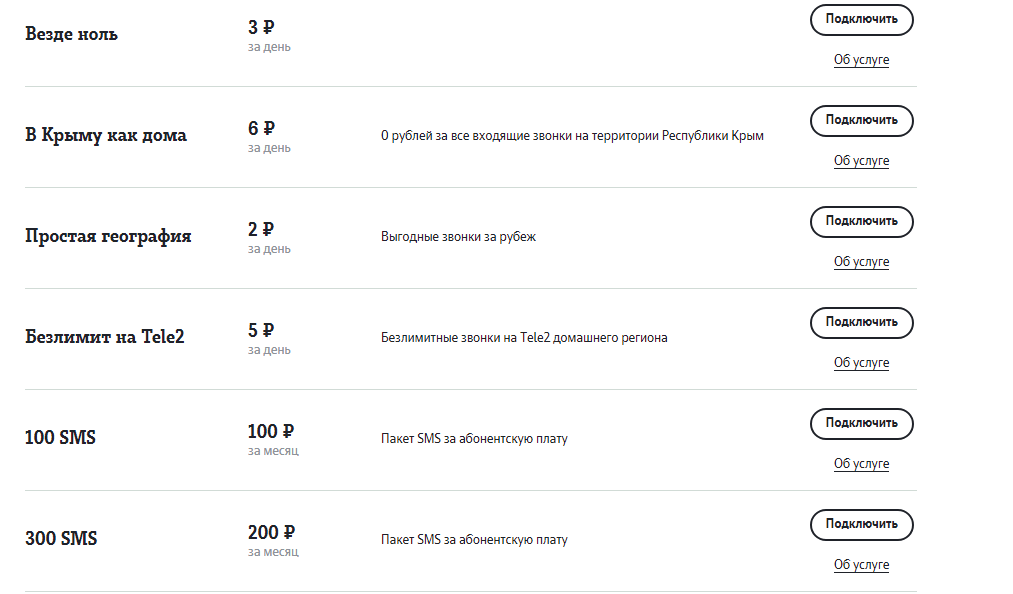Open Об услуге for В Крыму как дома
Image resolution: width=1013 pixels, height=594 pixels.
[861, 161]
